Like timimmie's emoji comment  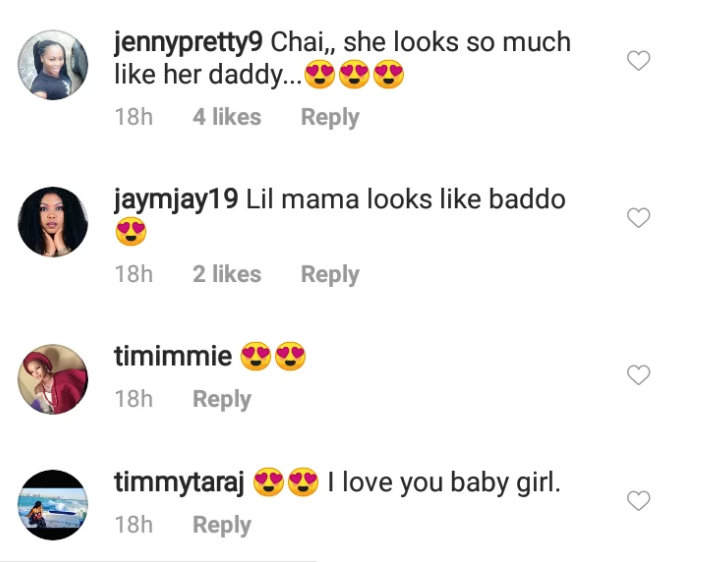point(638,375)
